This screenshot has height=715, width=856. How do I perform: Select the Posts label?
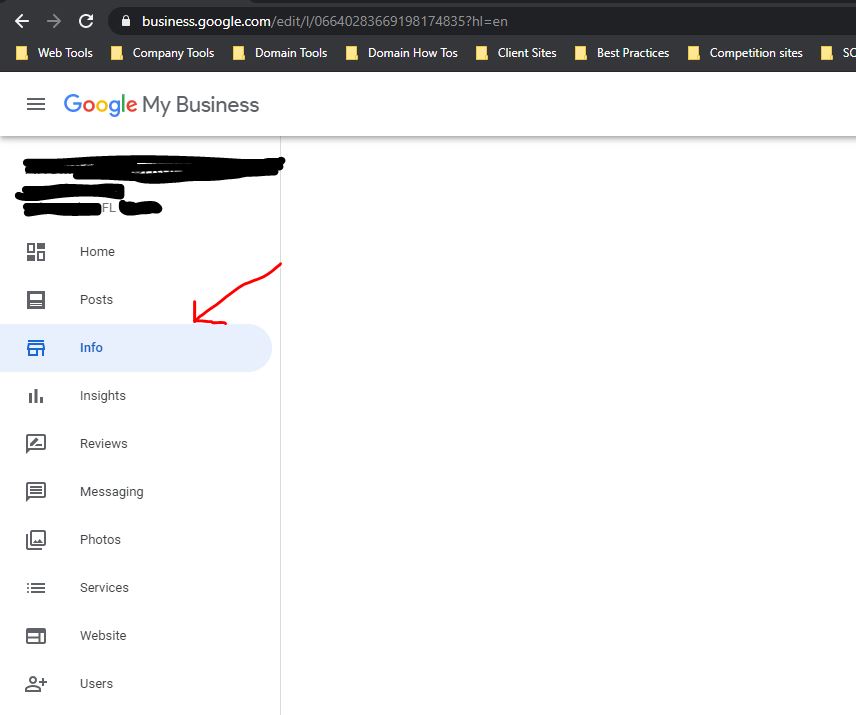(96, 300)
